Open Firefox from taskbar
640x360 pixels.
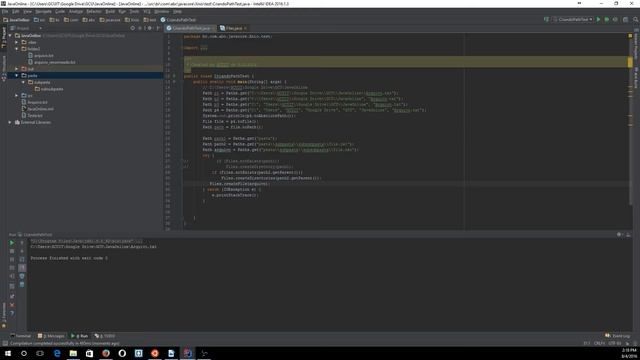click(x=106, y=353)
